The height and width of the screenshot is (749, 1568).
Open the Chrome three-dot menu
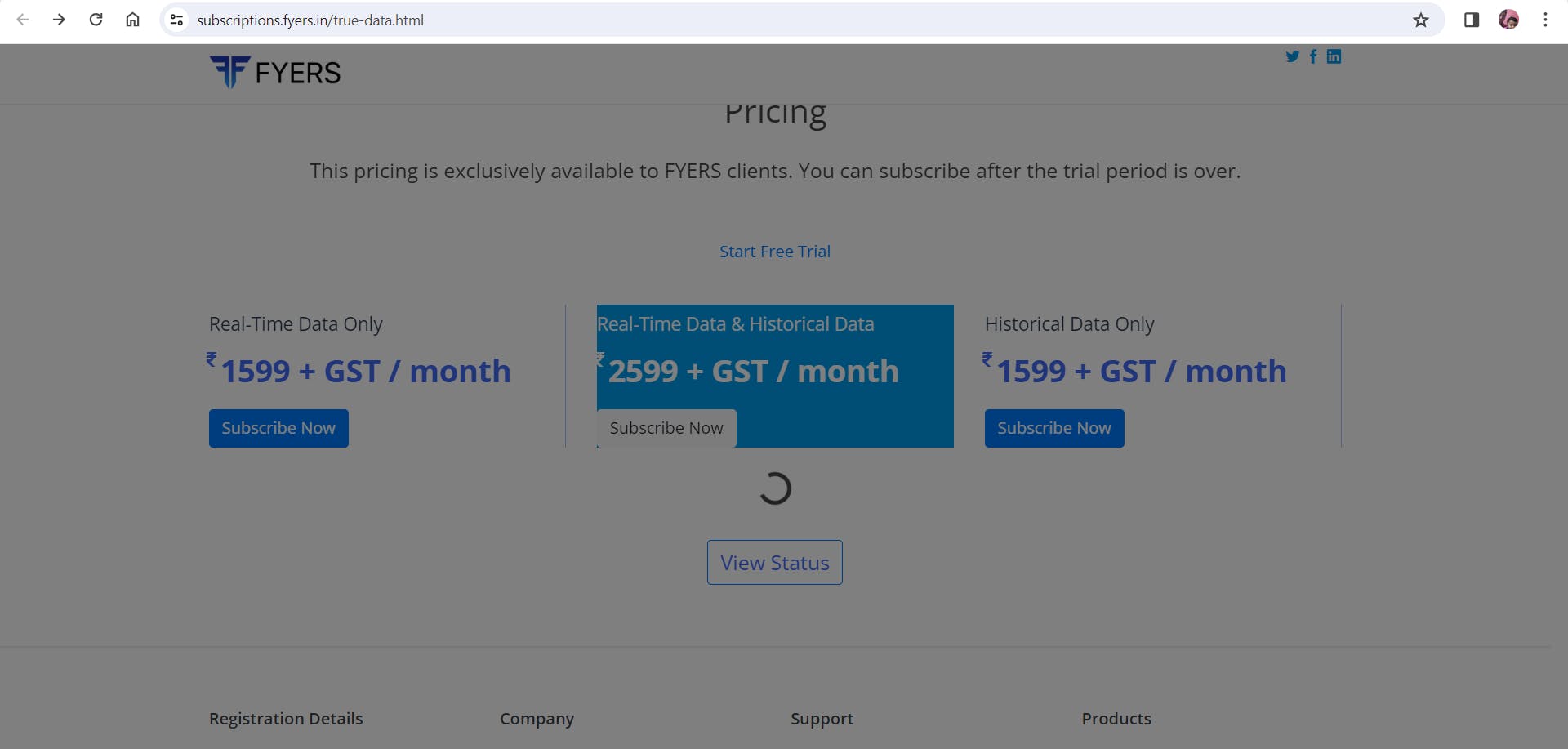(1545, 20)
